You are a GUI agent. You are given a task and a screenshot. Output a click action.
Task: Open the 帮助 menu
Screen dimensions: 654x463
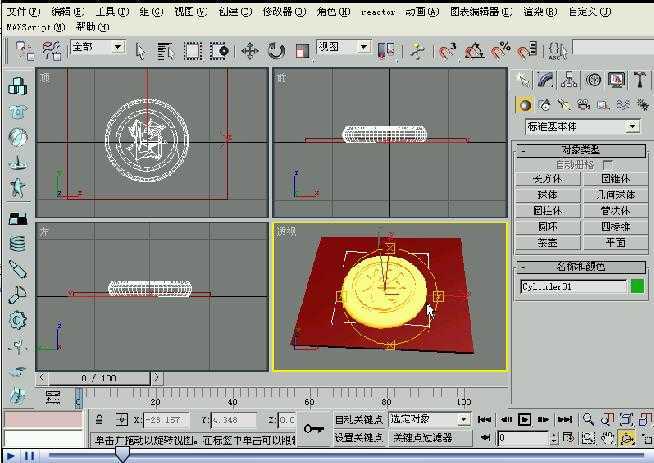pos(92,27)
